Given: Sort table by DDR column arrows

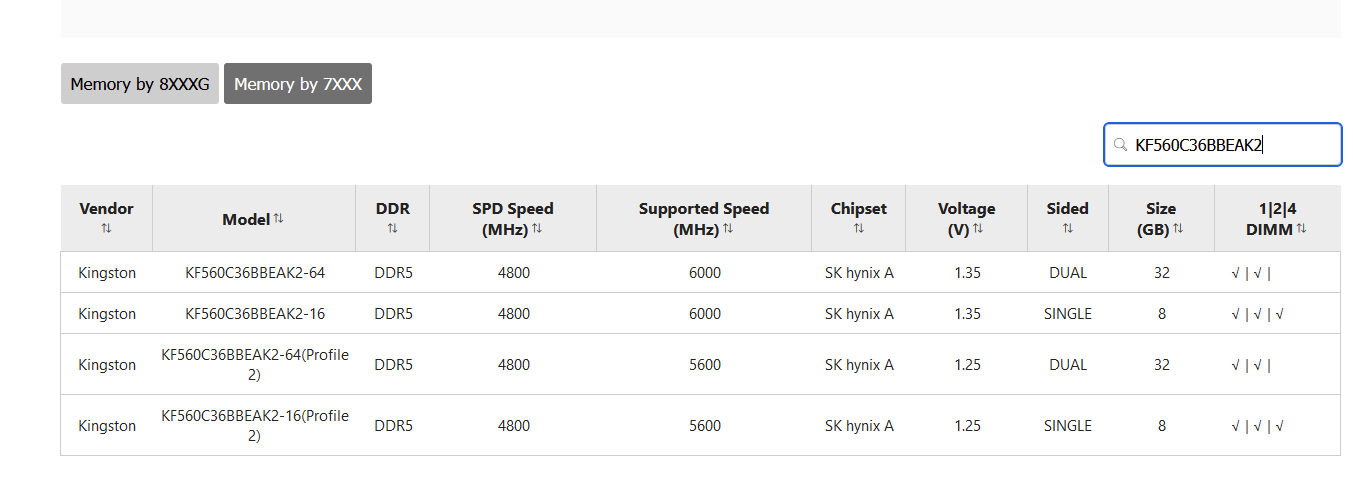Looking at the screenshot, I should point(393,228).
